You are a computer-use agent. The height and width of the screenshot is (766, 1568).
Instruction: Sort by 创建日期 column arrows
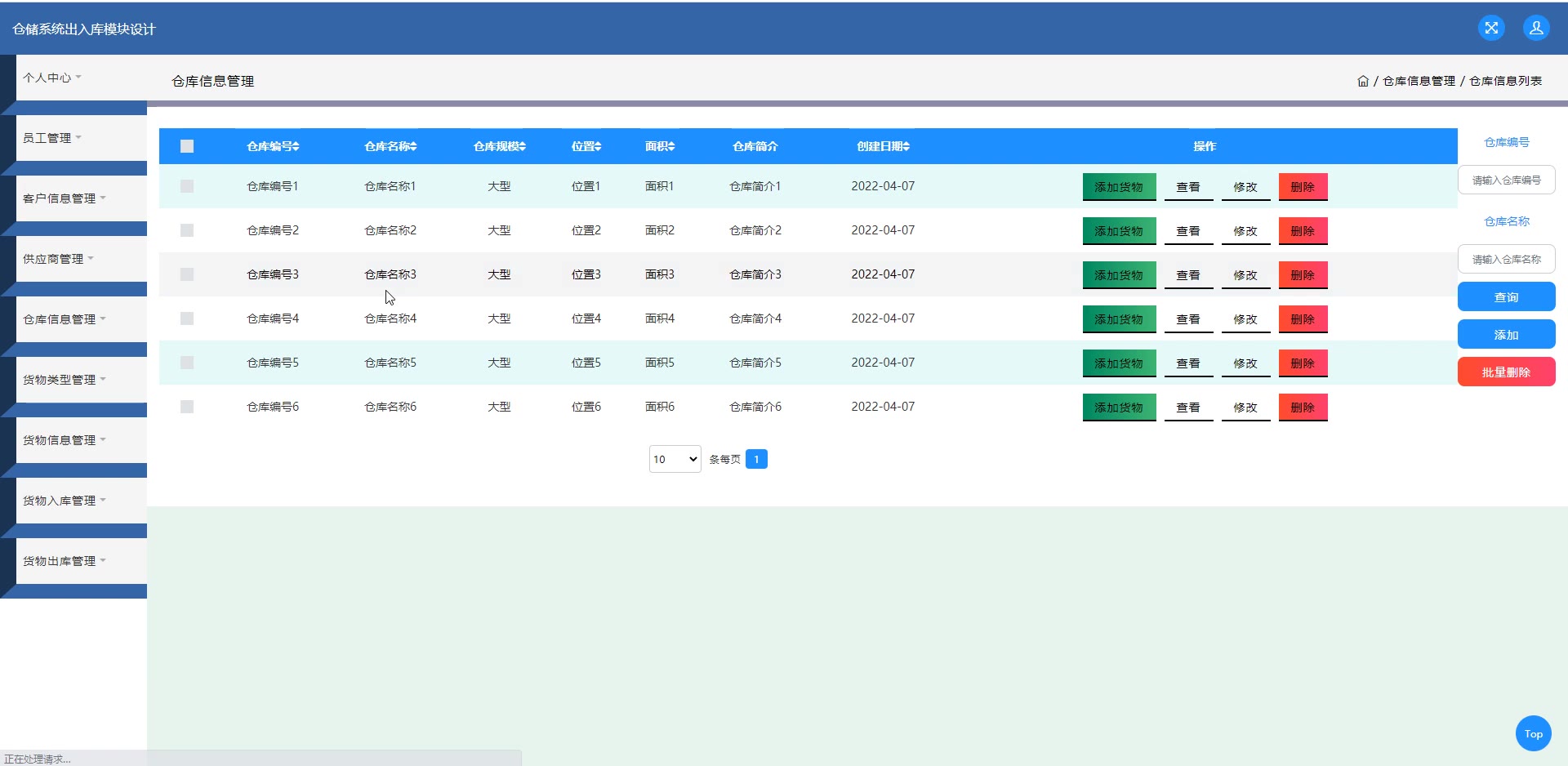click(x=906, y=146)
